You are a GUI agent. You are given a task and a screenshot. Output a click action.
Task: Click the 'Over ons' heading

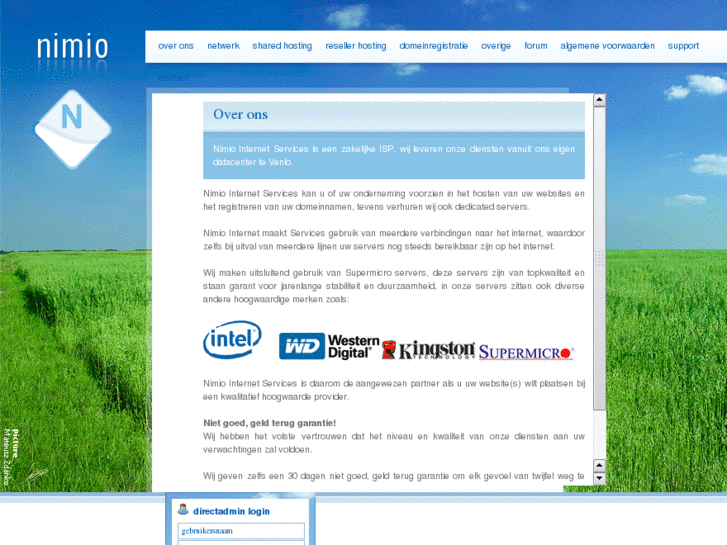(240, 114)
